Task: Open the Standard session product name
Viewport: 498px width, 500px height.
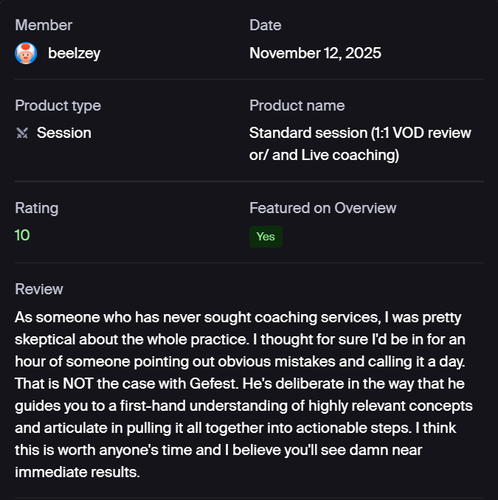Action: pyautogui.click(x=360, y=144)
